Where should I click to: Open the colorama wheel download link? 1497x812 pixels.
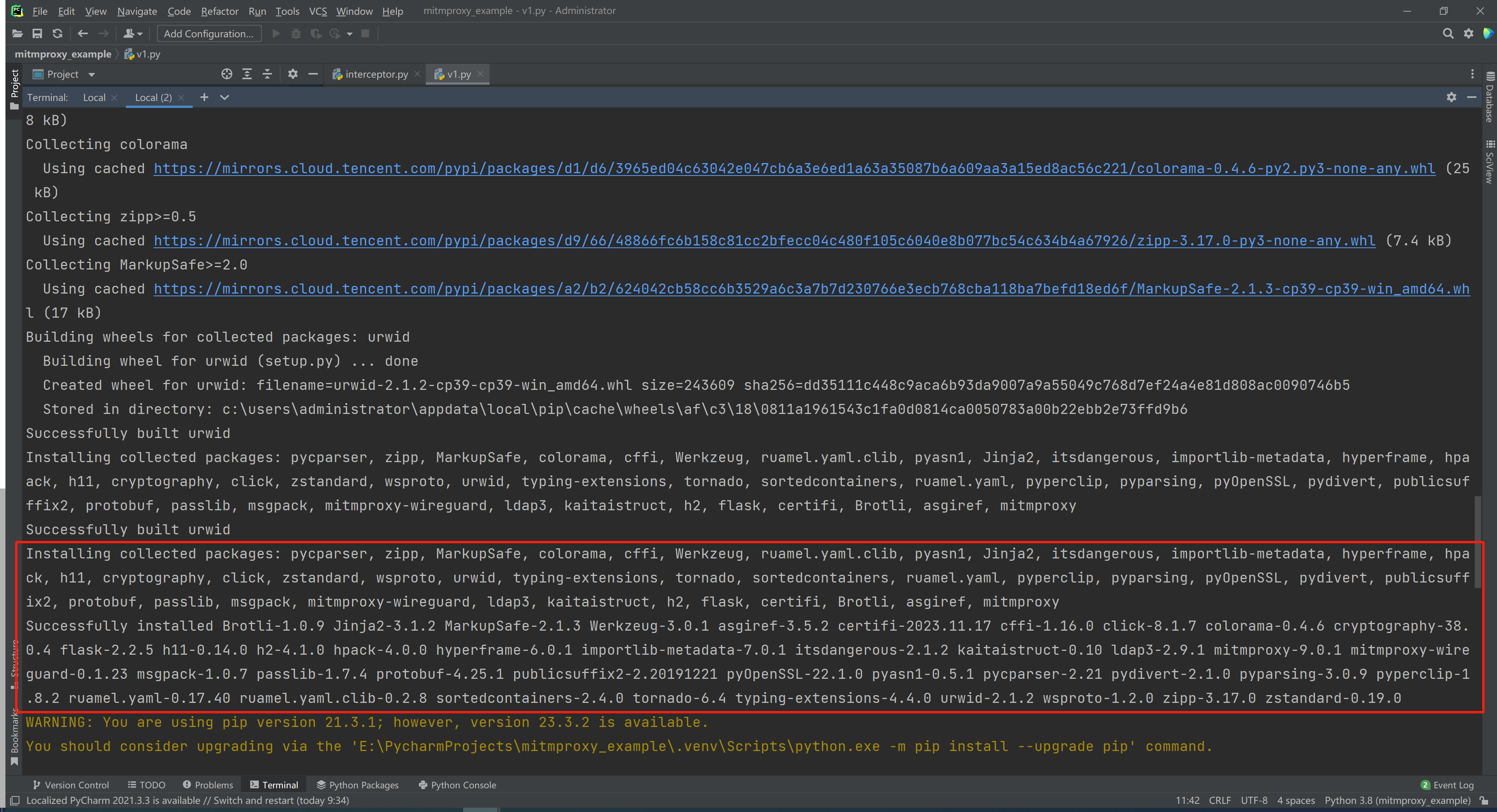point(794,169)
